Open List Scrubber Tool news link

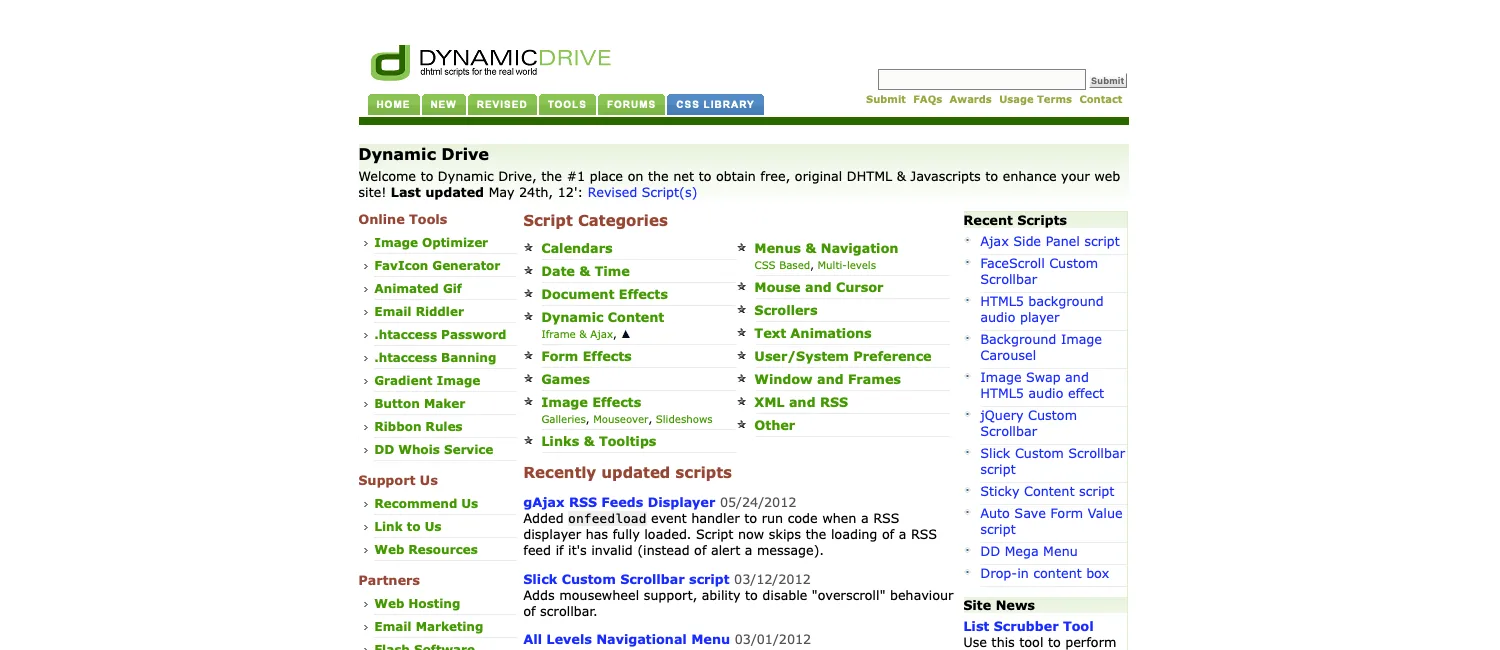[1028, 627]
